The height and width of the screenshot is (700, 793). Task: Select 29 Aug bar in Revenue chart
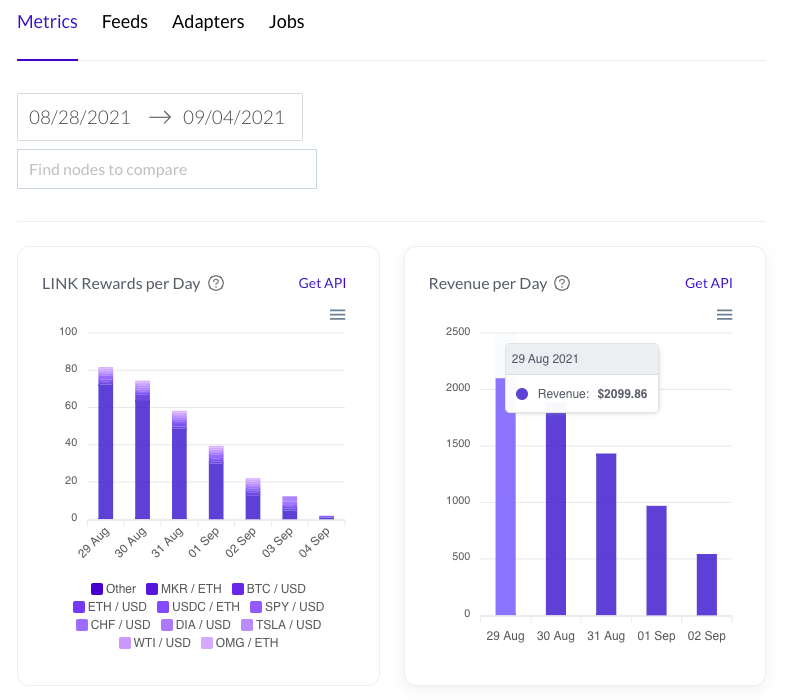505,497
